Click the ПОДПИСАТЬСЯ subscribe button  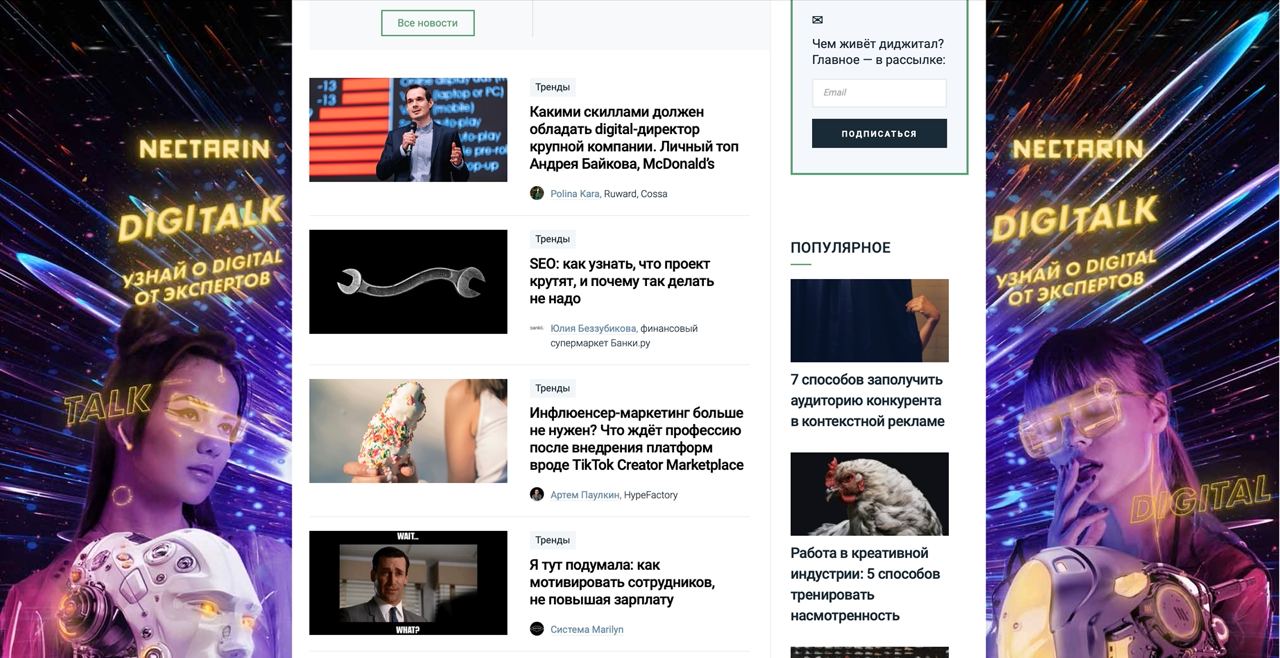tap(879, 133)
